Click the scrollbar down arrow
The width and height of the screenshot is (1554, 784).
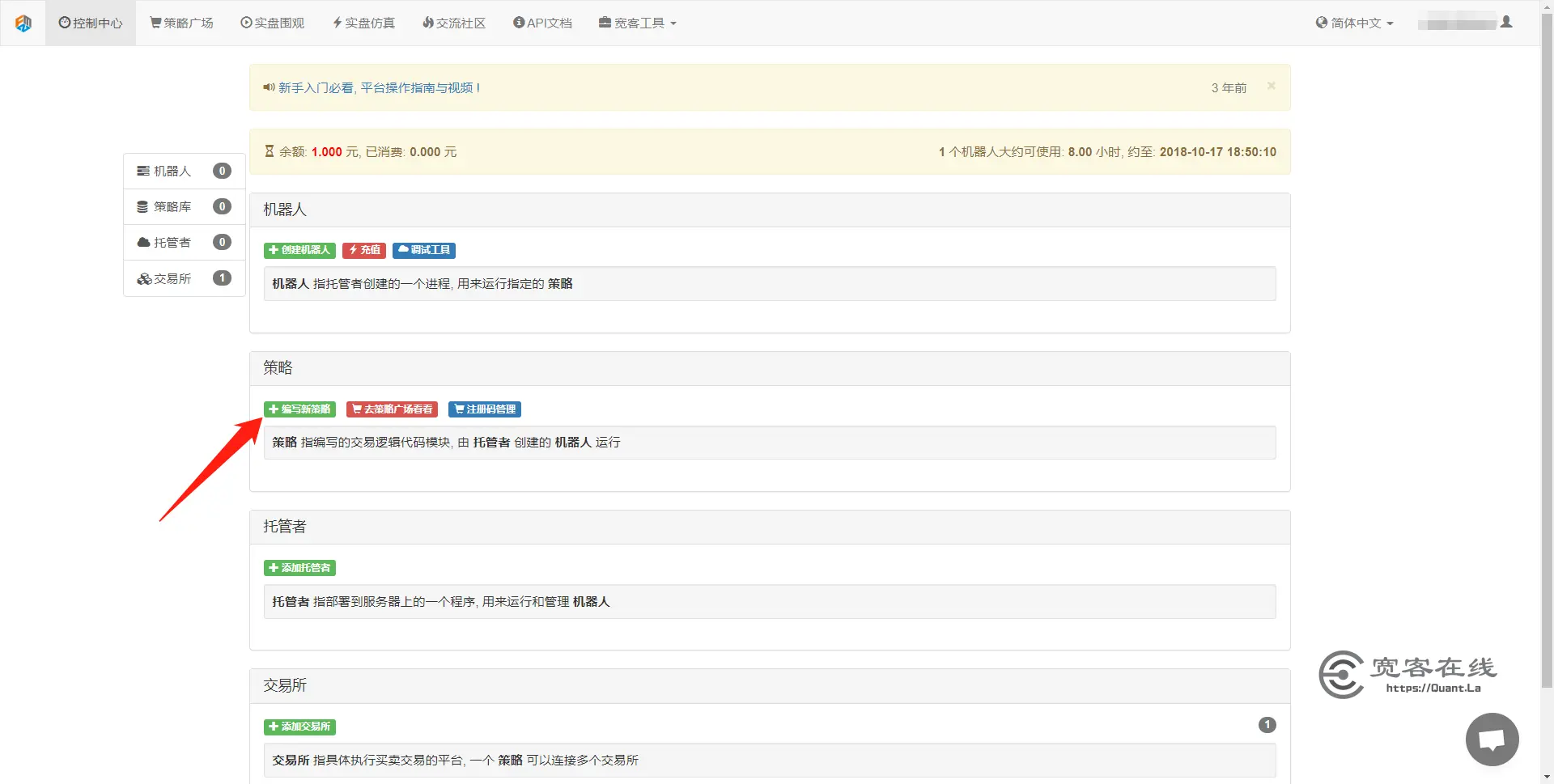tap(1547, 778)
